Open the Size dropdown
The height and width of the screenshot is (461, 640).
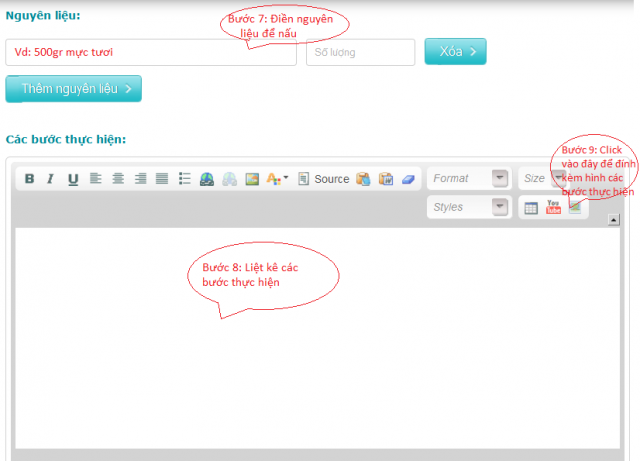[543, 178]
